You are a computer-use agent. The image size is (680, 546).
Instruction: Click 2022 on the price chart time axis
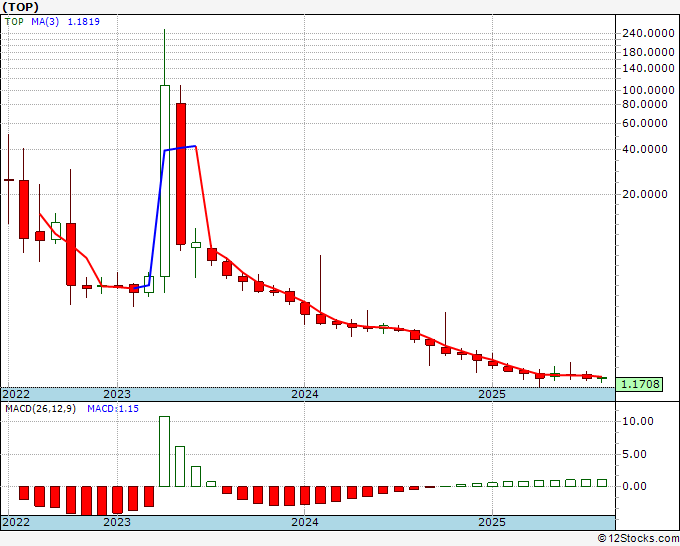click(16, 394)
